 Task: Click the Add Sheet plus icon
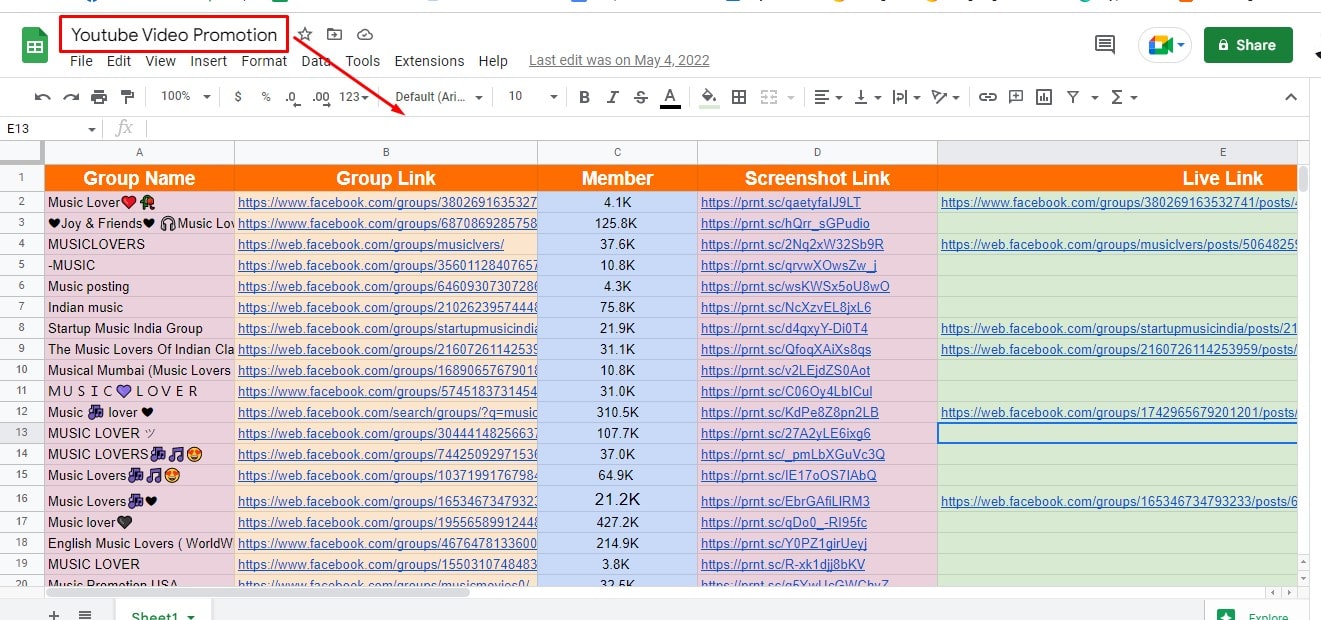54,614
